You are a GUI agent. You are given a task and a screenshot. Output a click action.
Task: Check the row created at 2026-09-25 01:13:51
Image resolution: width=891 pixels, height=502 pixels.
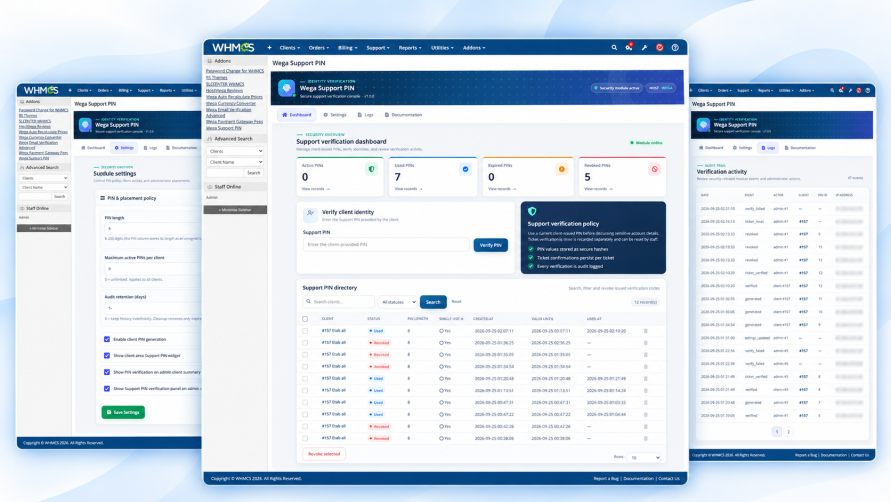[305, 391]
